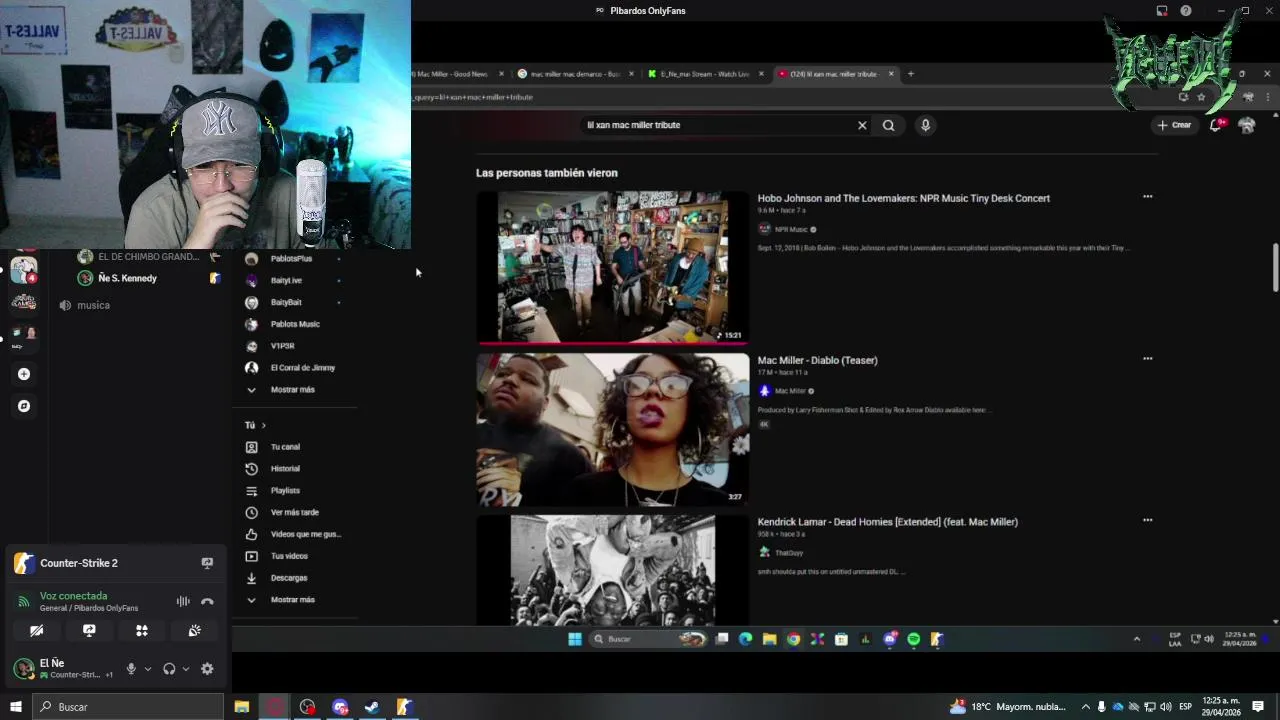The height and width of the screenshot is (720, 1280).
Task: Clear the YouTube search box text
Action: pos(862,125)
